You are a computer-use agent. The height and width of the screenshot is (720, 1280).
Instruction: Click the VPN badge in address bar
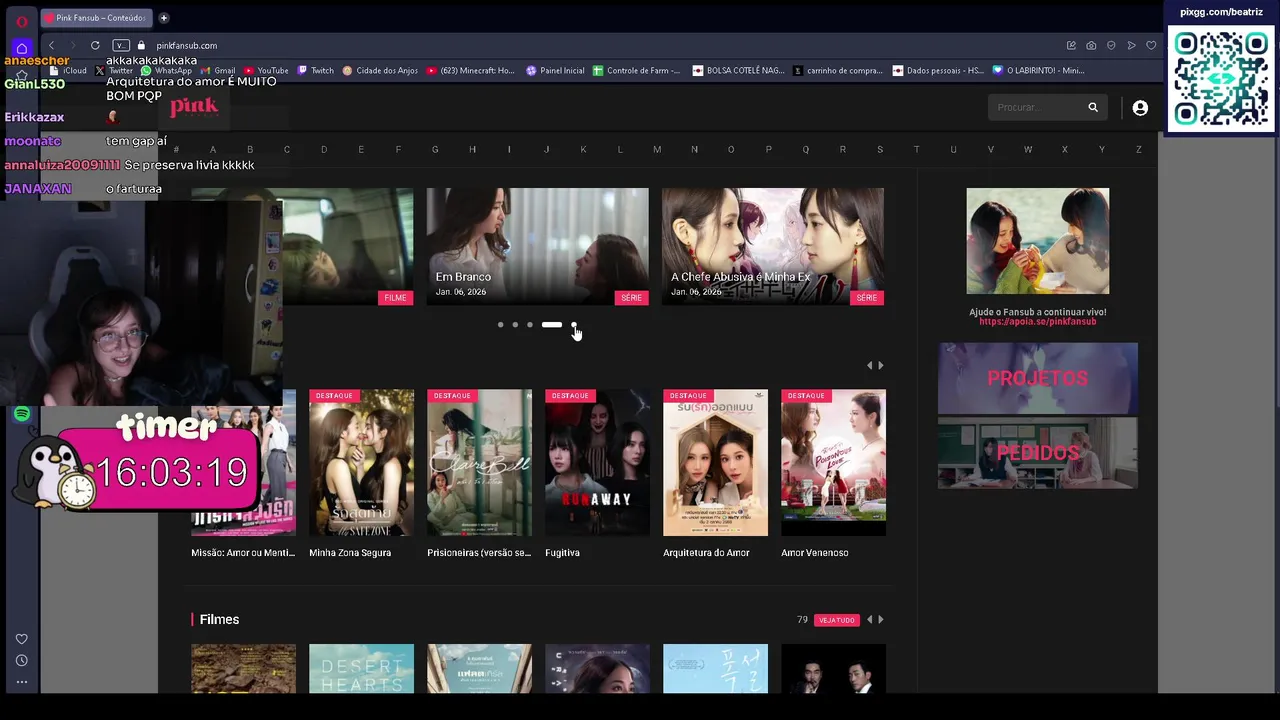121,45
